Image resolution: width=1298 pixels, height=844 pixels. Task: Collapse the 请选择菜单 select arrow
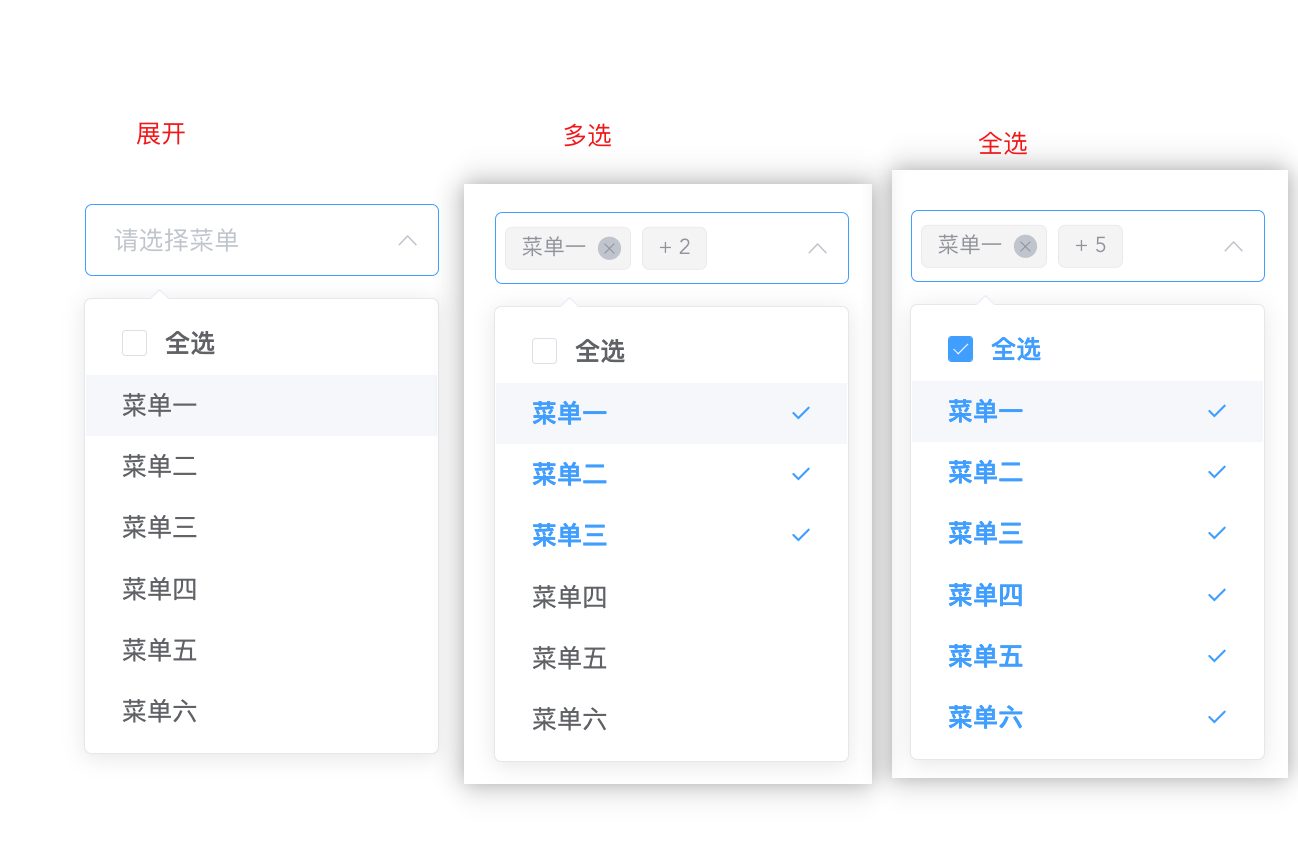(x=407, y=240)
